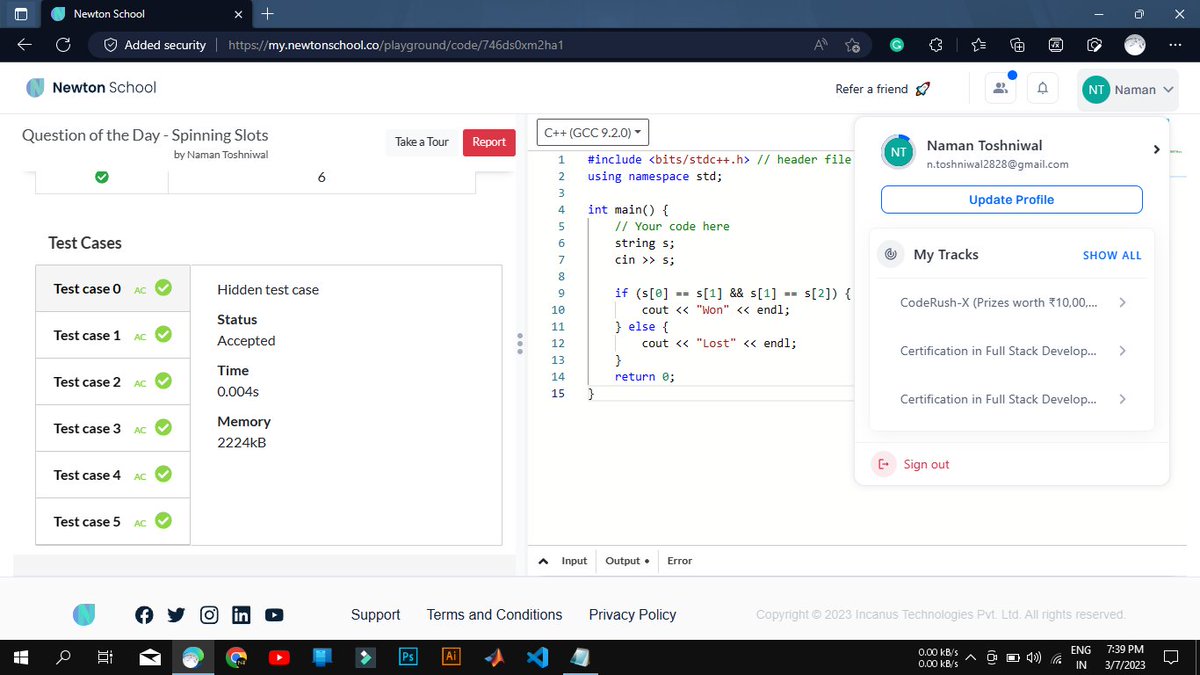Open Visual Studio Code from taskbar

[x=537, y=657]
